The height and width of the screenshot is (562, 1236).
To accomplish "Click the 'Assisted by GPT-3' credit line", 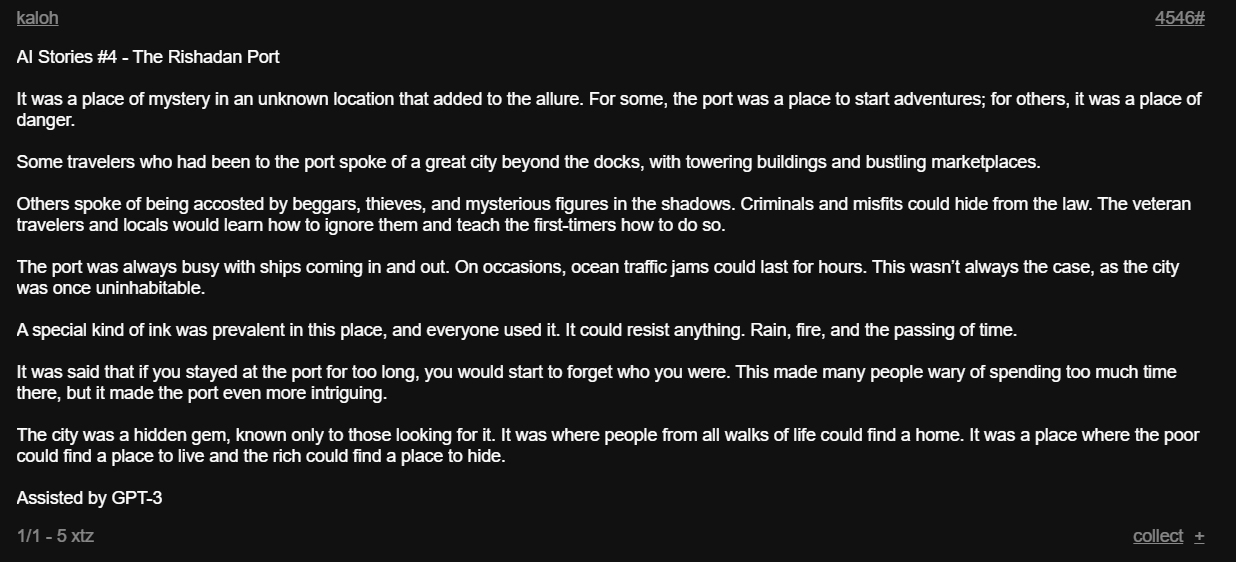I will tap(89, 498).
